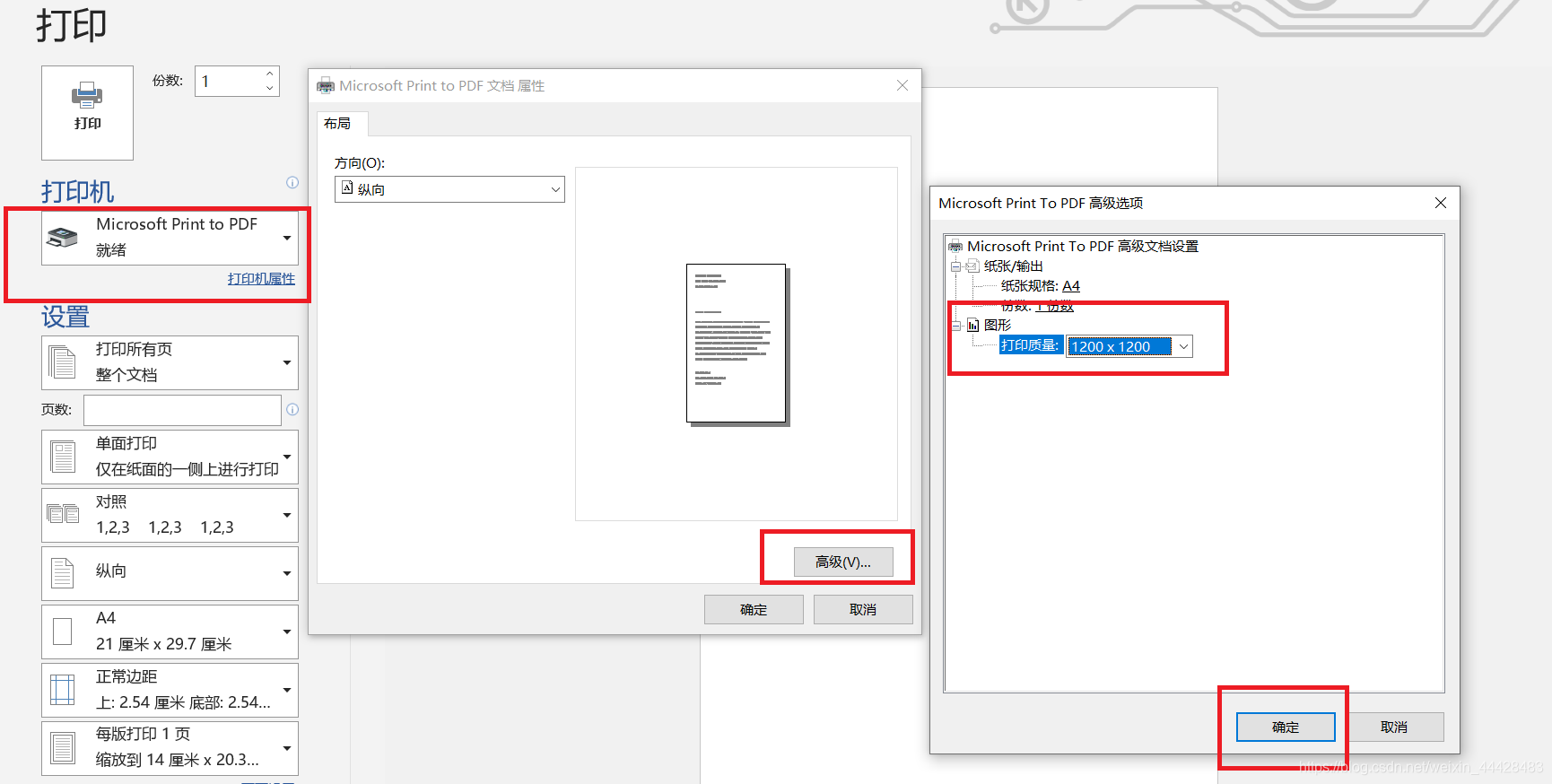1552x784 pixels.
Task: Click the large Print button with printer icon
Action: 87,113
